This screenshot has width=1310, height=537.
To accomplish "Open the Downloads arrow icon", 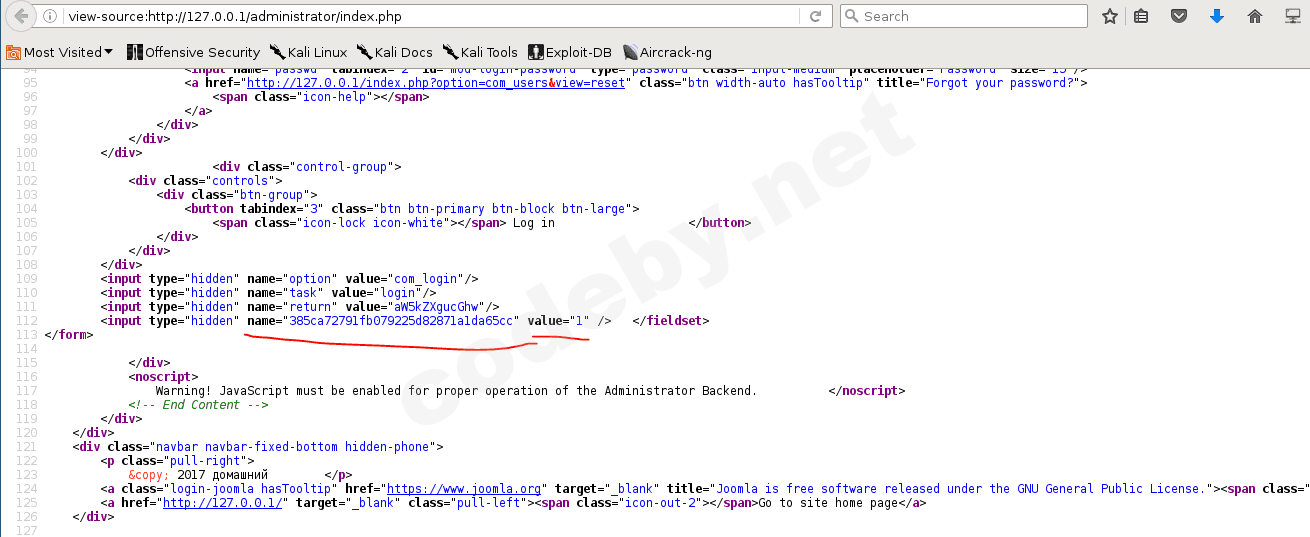I will [1217, 16].
